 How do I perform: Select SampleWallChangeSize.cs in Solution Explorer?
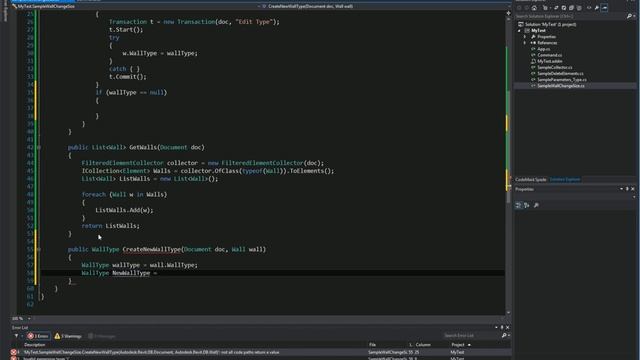[561, 86]
